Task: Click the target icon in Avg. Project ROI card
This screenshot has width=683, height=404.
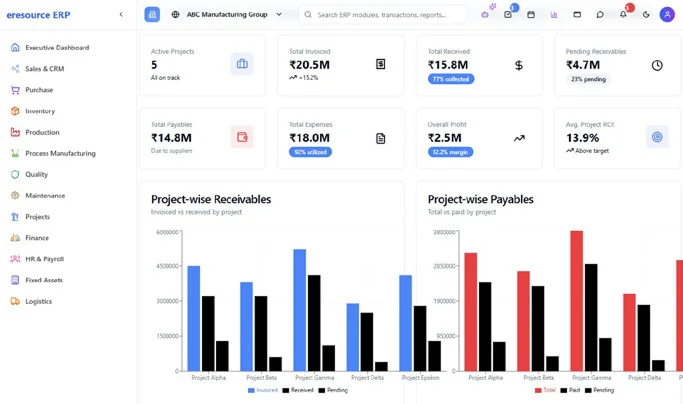Action: point(657,137)
